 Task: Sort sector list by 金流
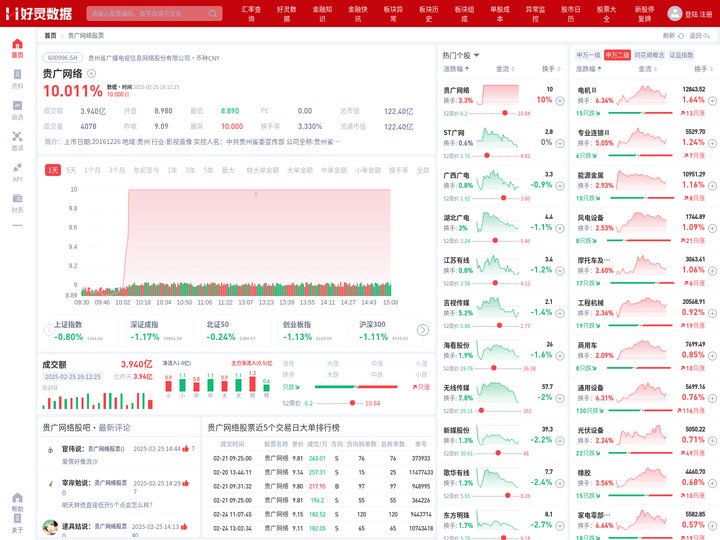(647, 69)
